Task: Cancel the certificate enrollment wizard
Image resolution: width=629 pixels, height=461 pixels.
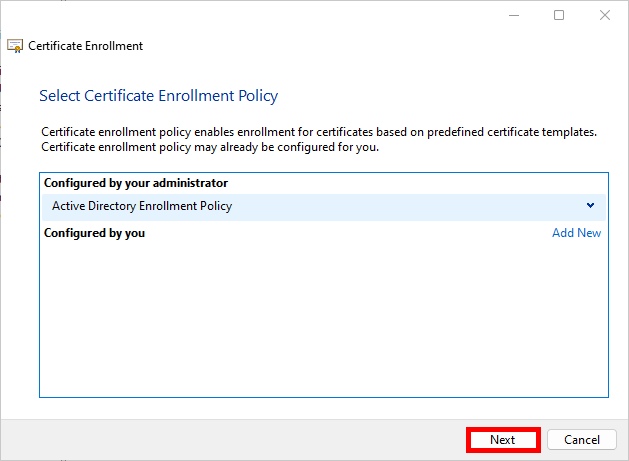Action: pos(582,440)
